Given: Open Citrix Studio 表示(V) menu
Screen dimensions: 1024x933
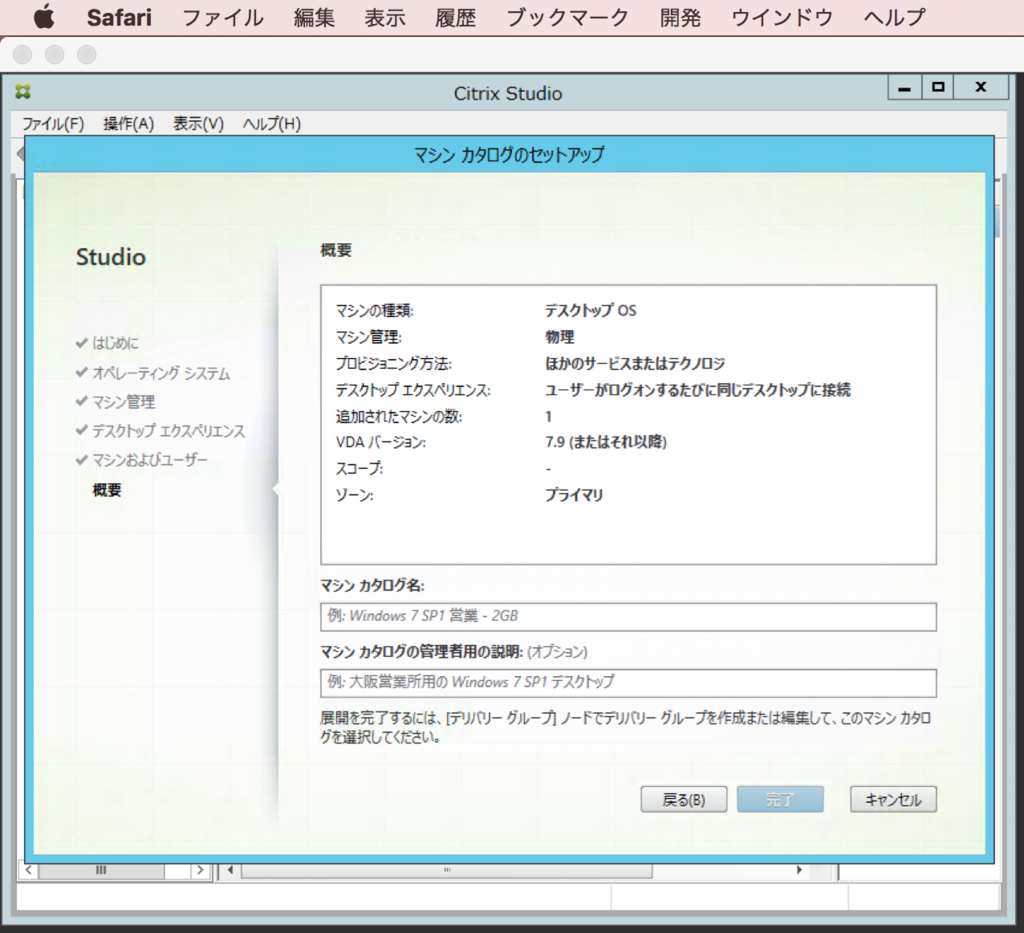Looking at the screenshot, I should (x=199, y=123).
